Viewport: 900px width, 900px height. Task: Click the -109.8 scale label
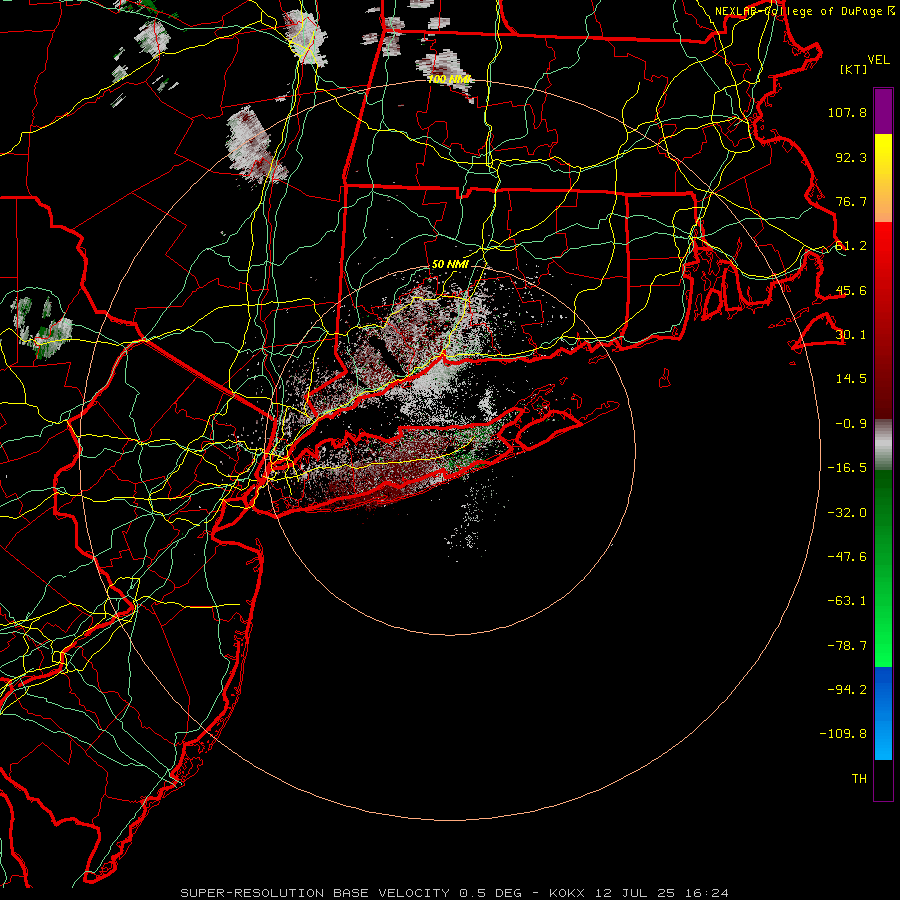click(843, 734)
